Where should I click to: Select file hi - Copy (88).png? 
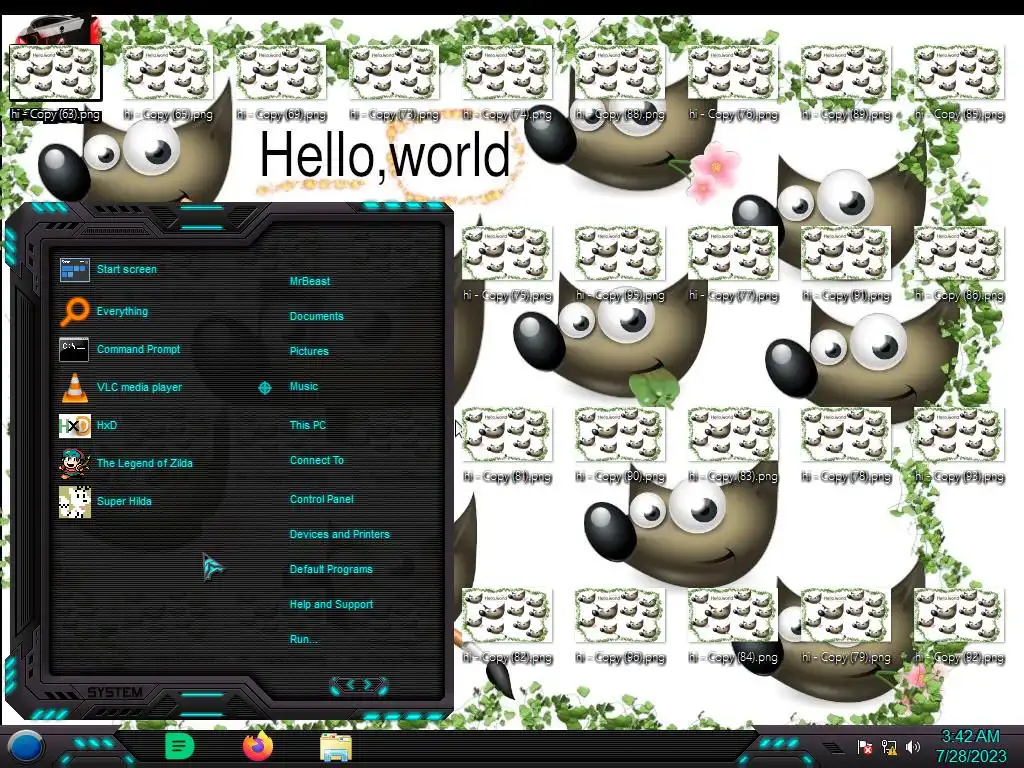pos(620,82)
